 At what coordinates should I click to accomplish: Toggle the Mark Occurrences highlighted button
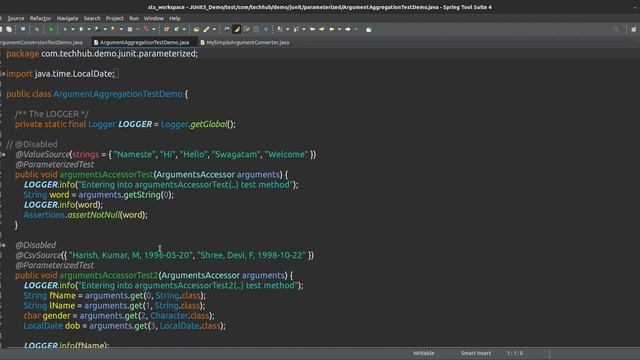pos(237,29)
